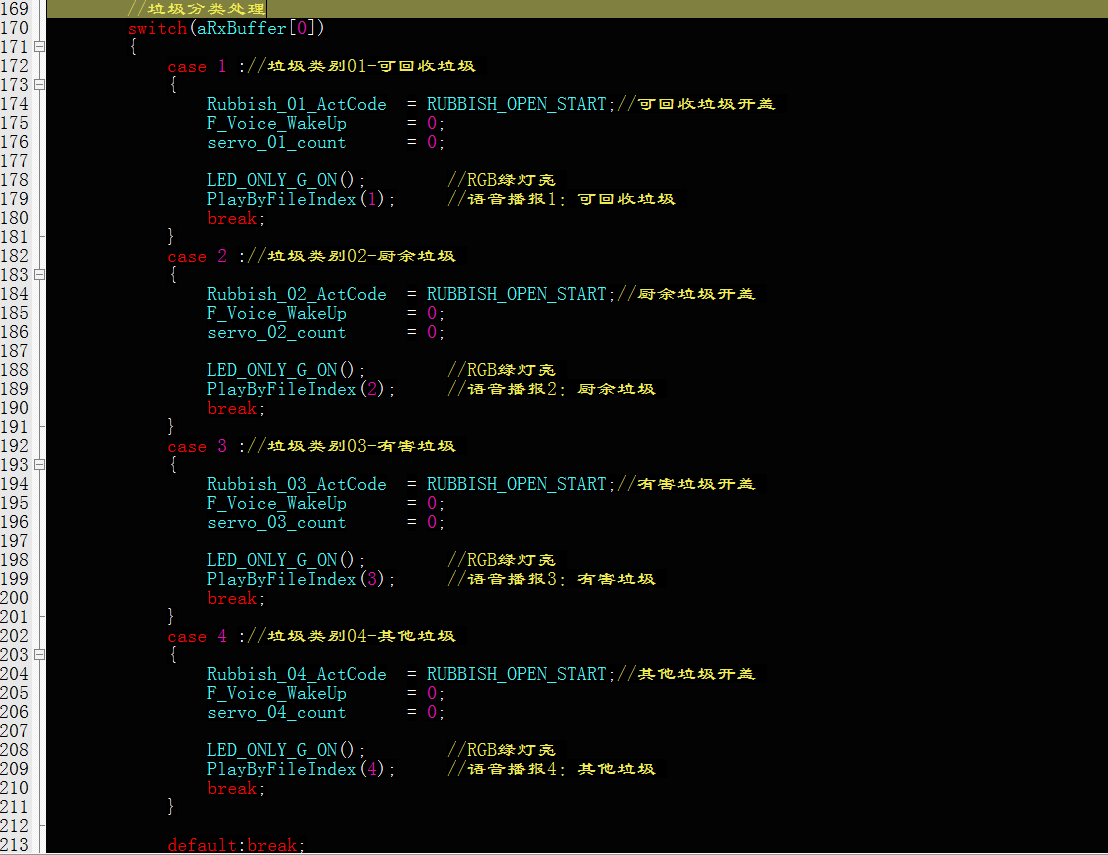
Task: Click the highlighted comment on line 169
Action: tap(196, 8)
